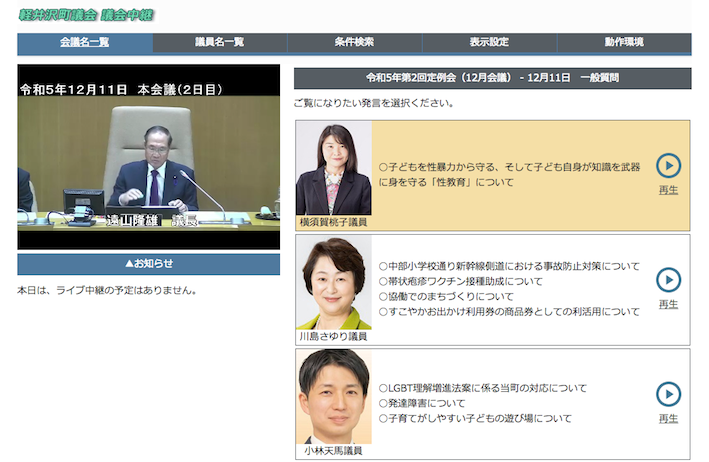Select 川島さゆり議員's portrait photo
709x462 pixels.
coord(333,283)
